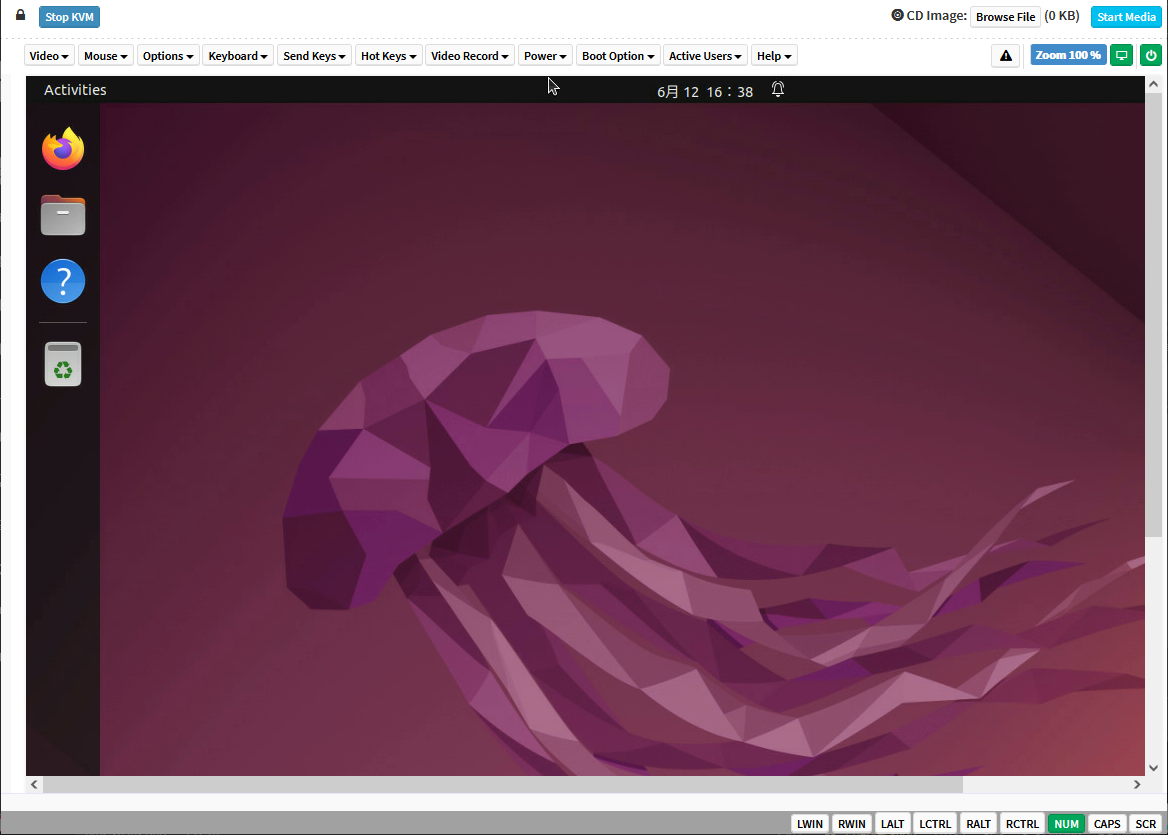Open the Options dropdown menu
The height and width of the screenshot is (835, 1168).
[x=168, y=56]
